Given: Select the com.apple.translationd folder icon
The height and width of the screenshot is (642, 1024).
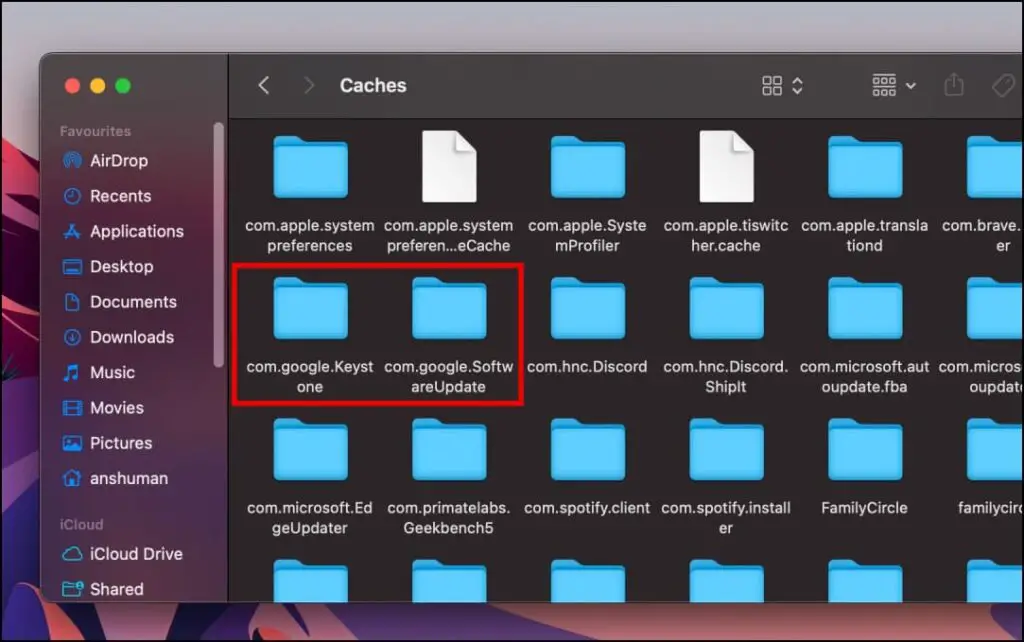Looking at the screenshot, I should (x=865, y=167).
